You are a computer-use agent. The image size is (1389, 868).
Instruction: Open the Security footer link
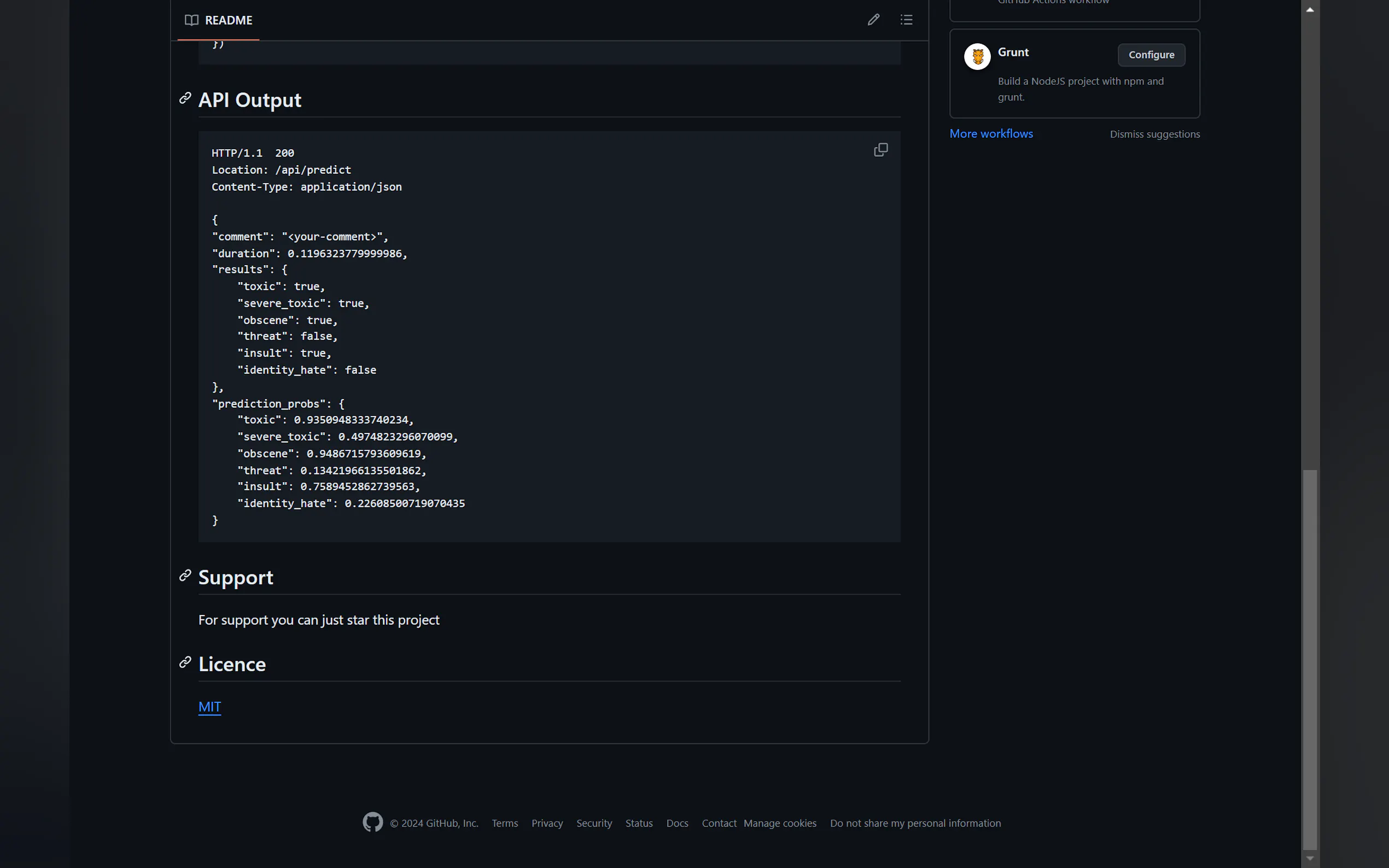point(594,823)
